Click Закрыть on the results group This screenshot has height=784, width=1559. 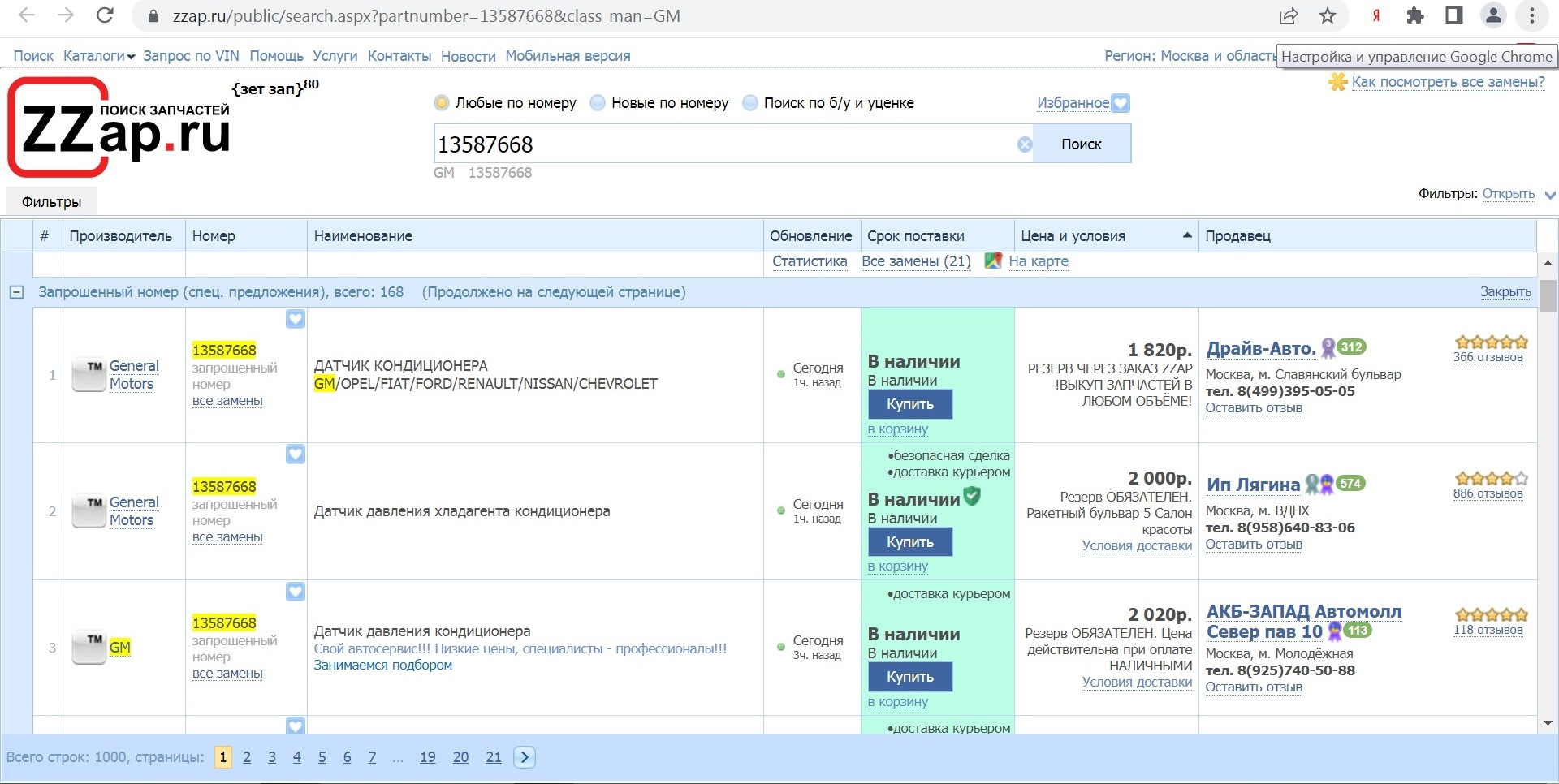(x=1505, y=292)
